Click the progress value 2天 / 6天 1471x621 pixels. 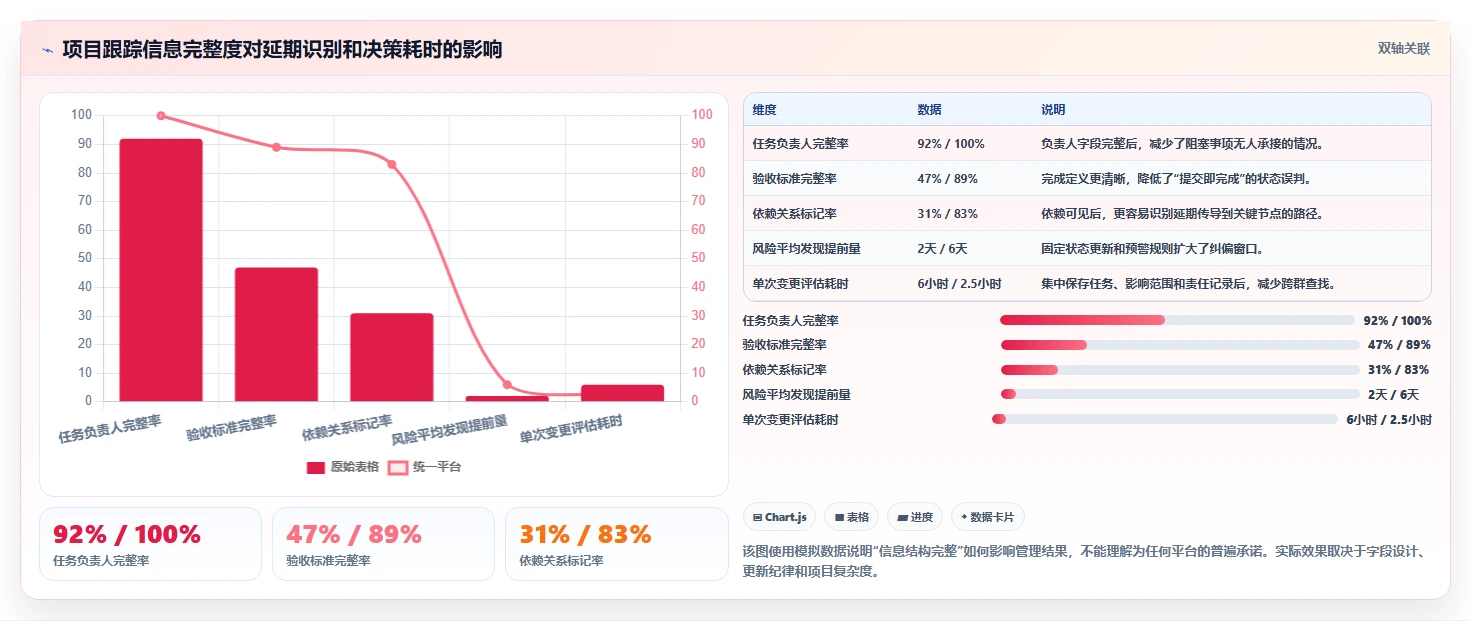click(1393, 395)
